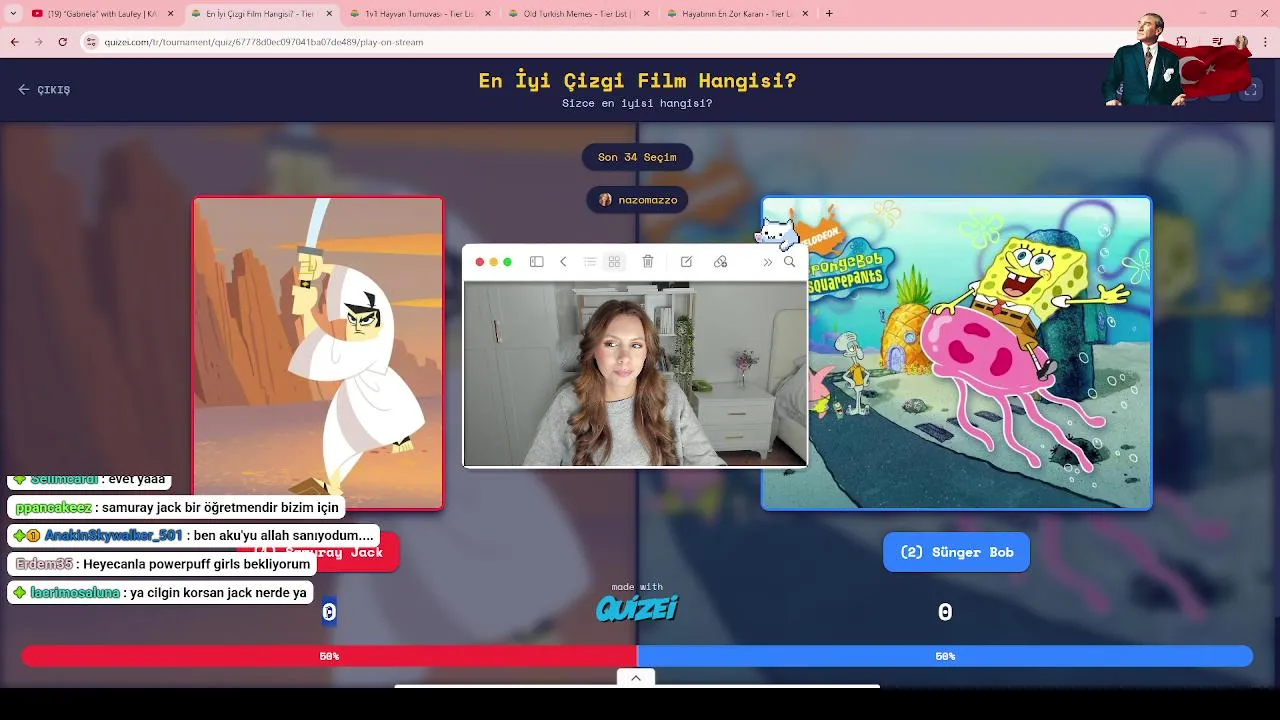Choose the Sünger Bob picture card
Viewport: 1280px width, 720px height.
pyautogui.click(x=957, y=353)
